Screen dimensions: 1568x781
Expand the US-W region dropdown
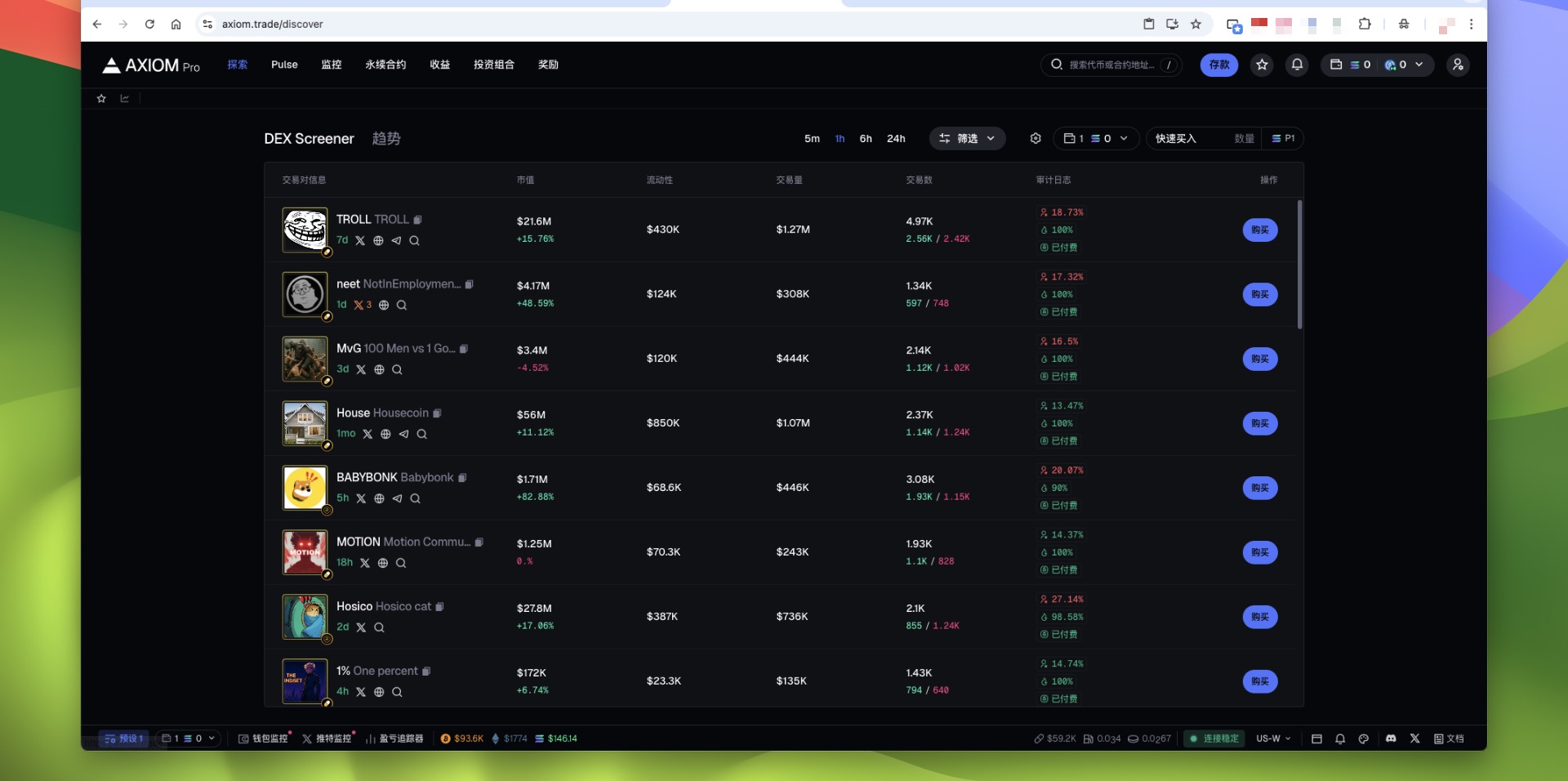[x=1273, y=739]
